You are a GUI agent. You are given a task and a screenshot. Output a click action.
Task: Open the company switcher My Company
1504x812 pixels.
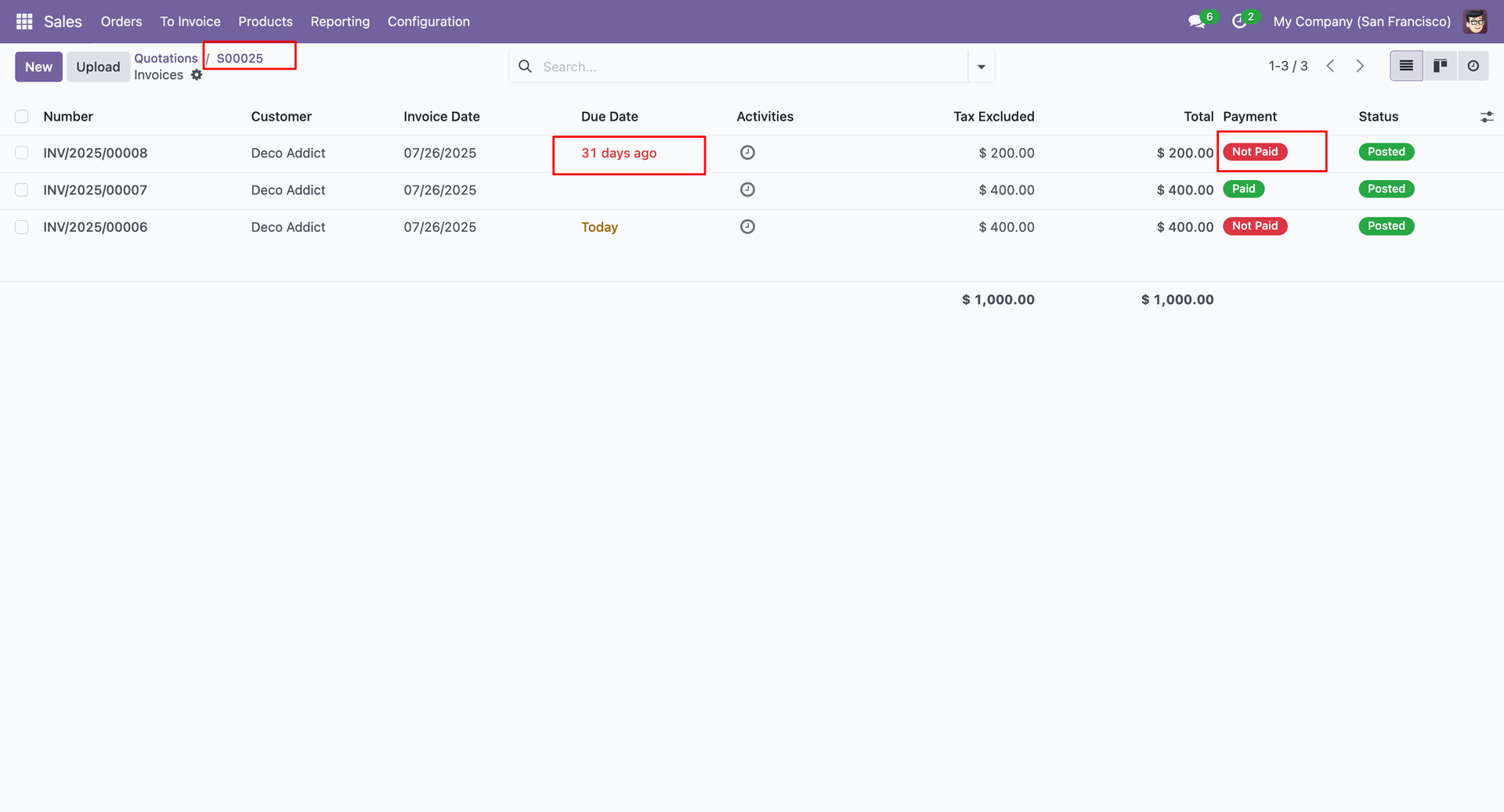(x=1361, y=21)
